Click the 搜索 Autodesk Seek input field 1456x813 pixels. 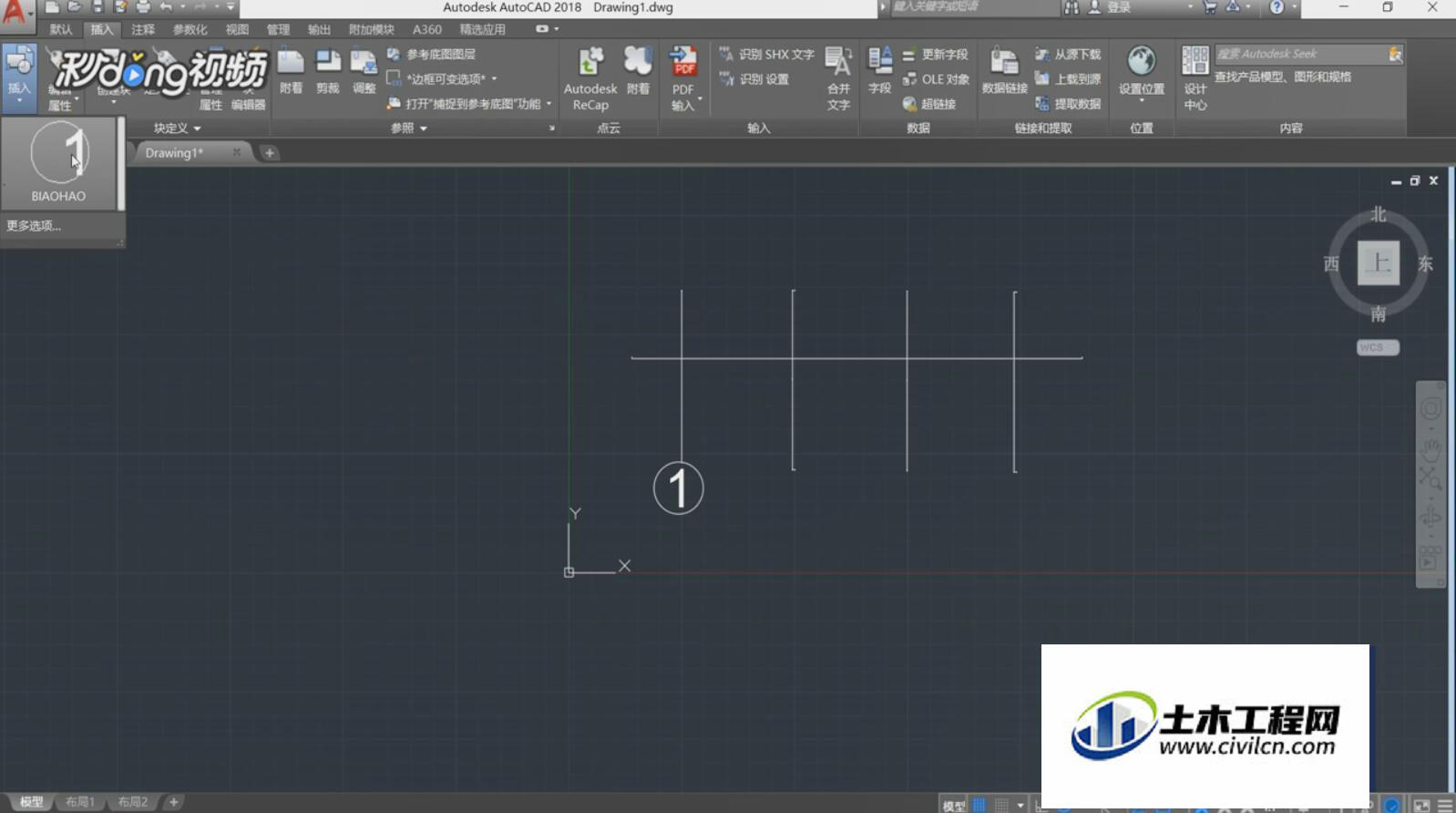click(x=1300, y=54)
